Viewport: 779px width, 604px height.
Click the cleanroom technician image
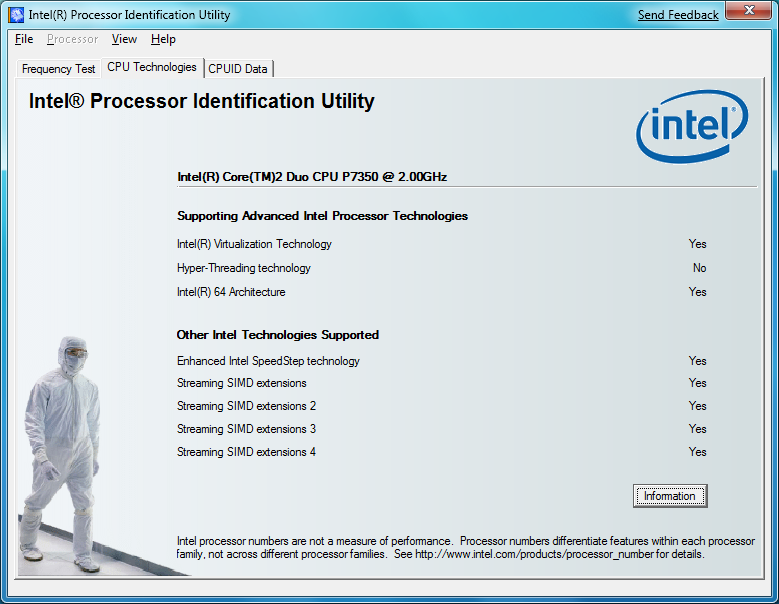65,454
